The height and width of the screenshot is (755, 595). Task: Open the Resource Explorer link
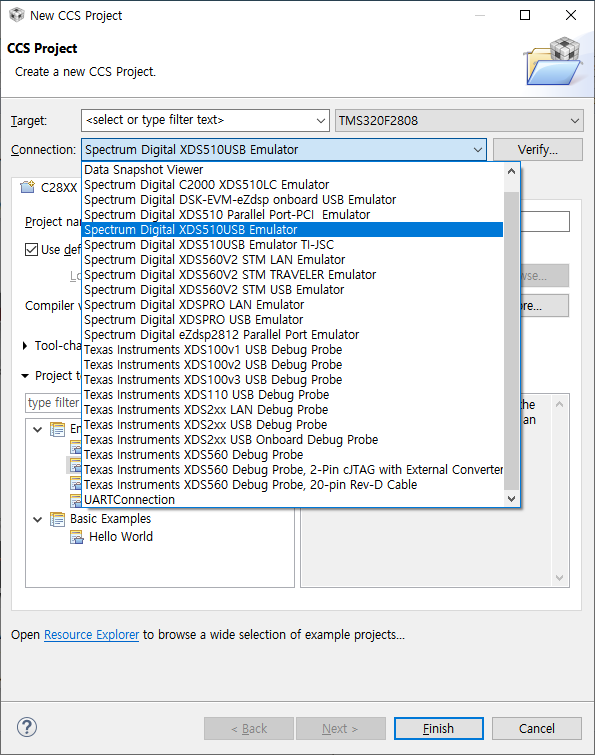[91, 635]
